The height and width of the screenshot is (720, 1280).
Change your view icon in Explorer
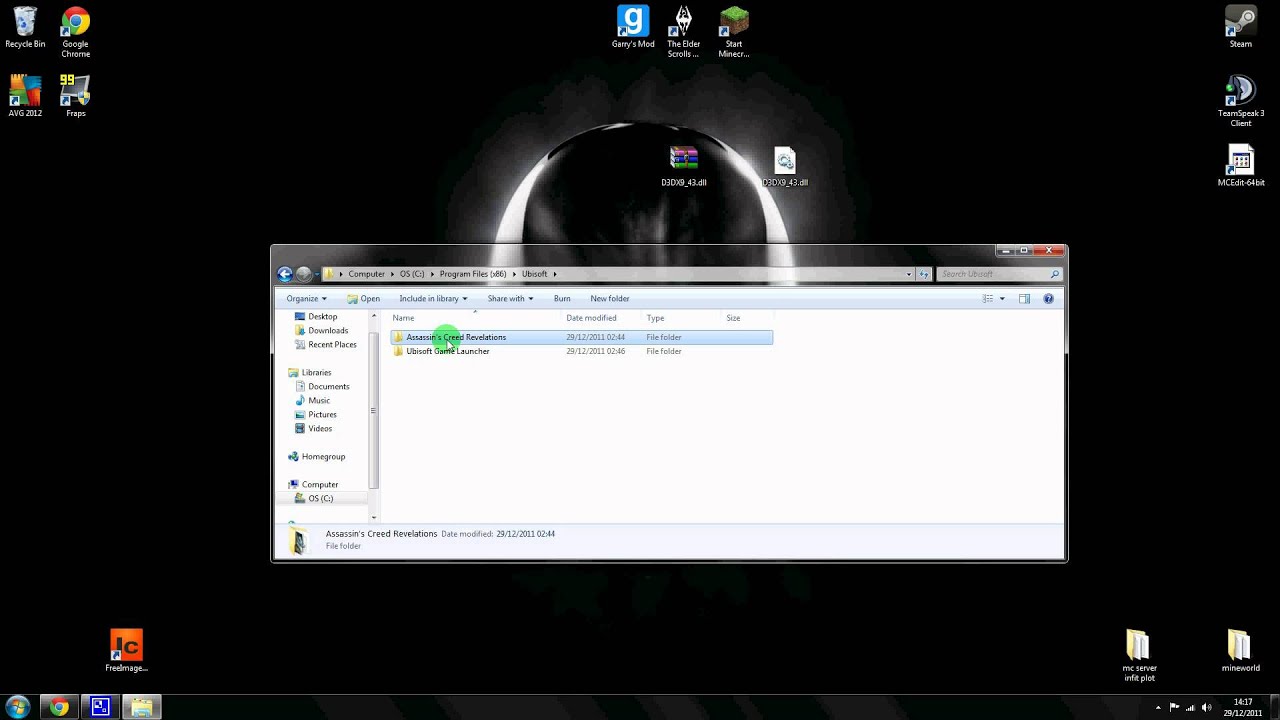(988, 299)
